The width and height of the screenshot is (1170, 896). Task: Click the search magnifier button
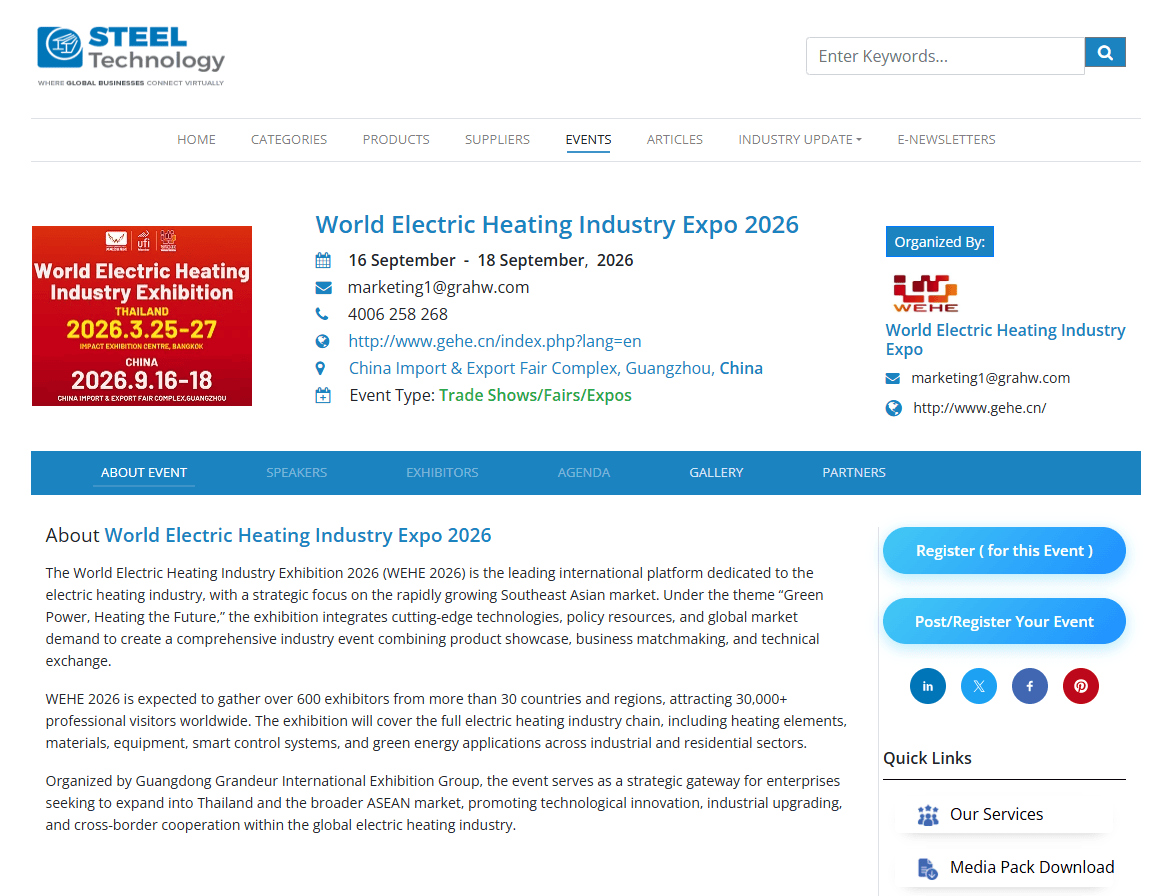point(1105,52)
